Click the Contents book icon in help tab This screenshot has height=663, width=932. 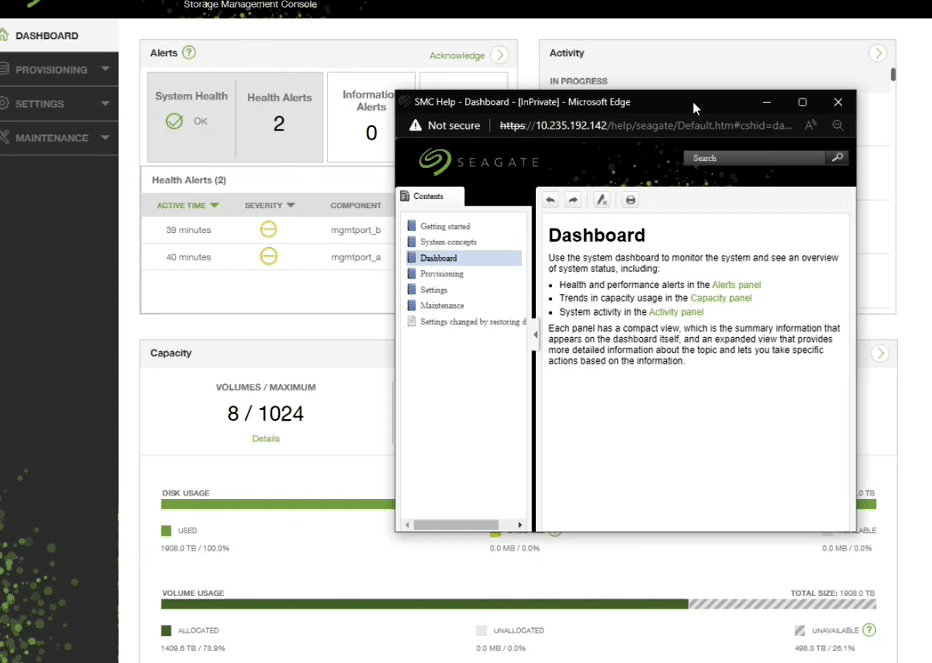point(405,196)
